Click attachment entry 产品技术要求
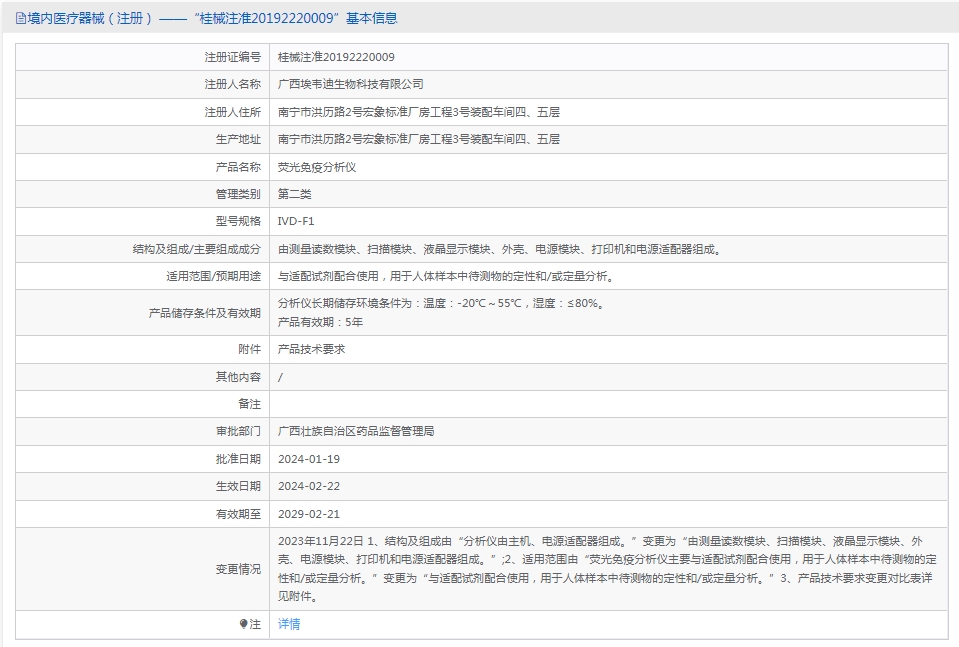959x647 pixels. [311, 349]
